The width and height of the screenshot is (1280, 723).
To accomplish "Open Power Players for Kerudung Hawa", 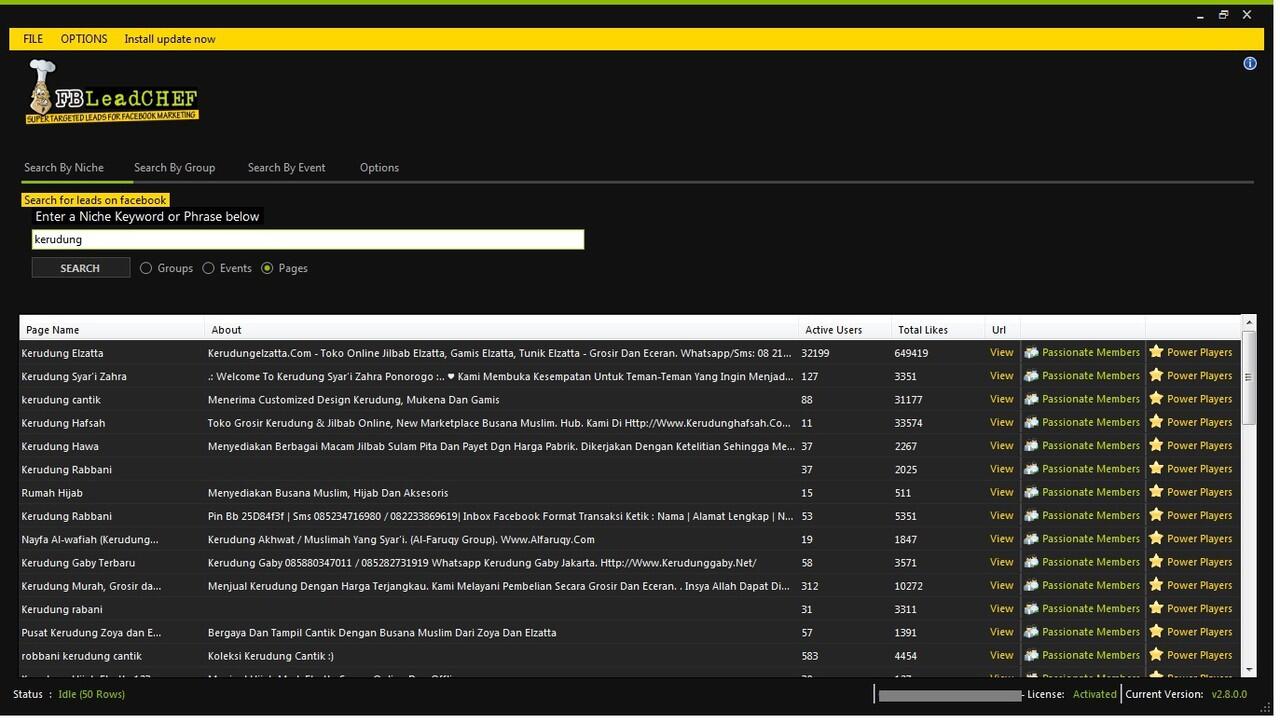I will pyautogui.click(x=1190, y=445).
